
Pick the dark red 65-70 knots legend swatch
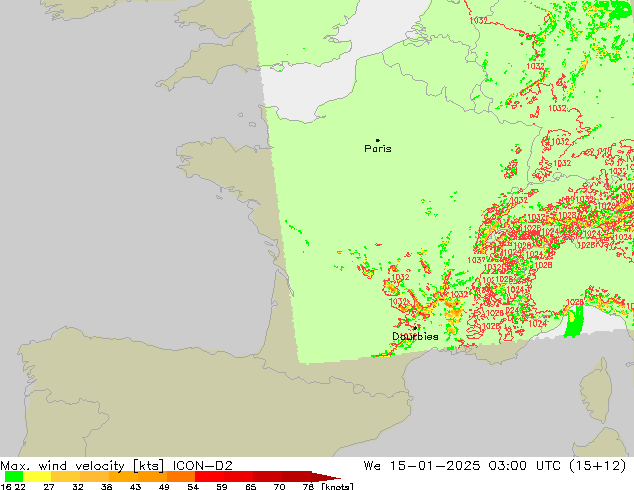[267, 477]
